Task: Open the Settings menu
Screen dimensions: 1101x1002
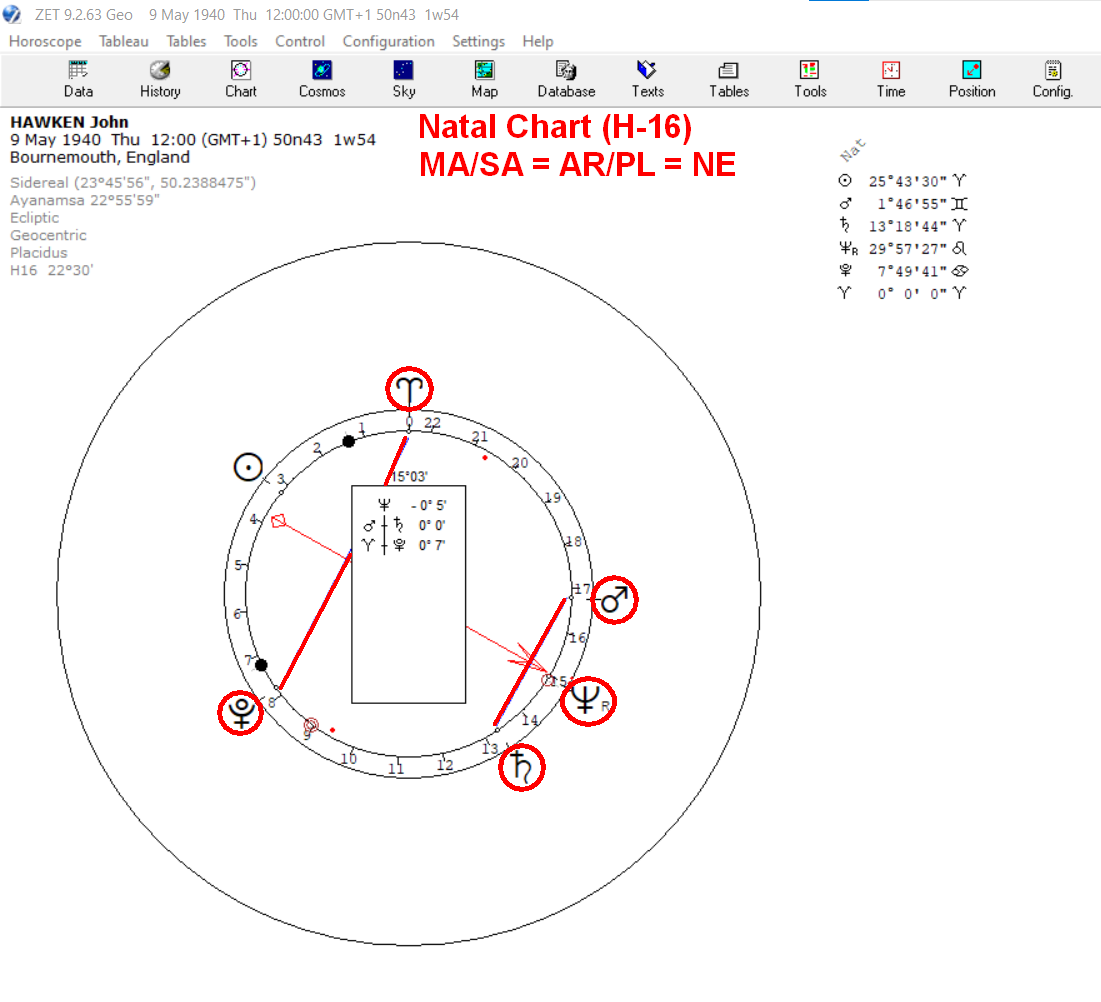Action: pyautogui.click(x=478, y=41)
